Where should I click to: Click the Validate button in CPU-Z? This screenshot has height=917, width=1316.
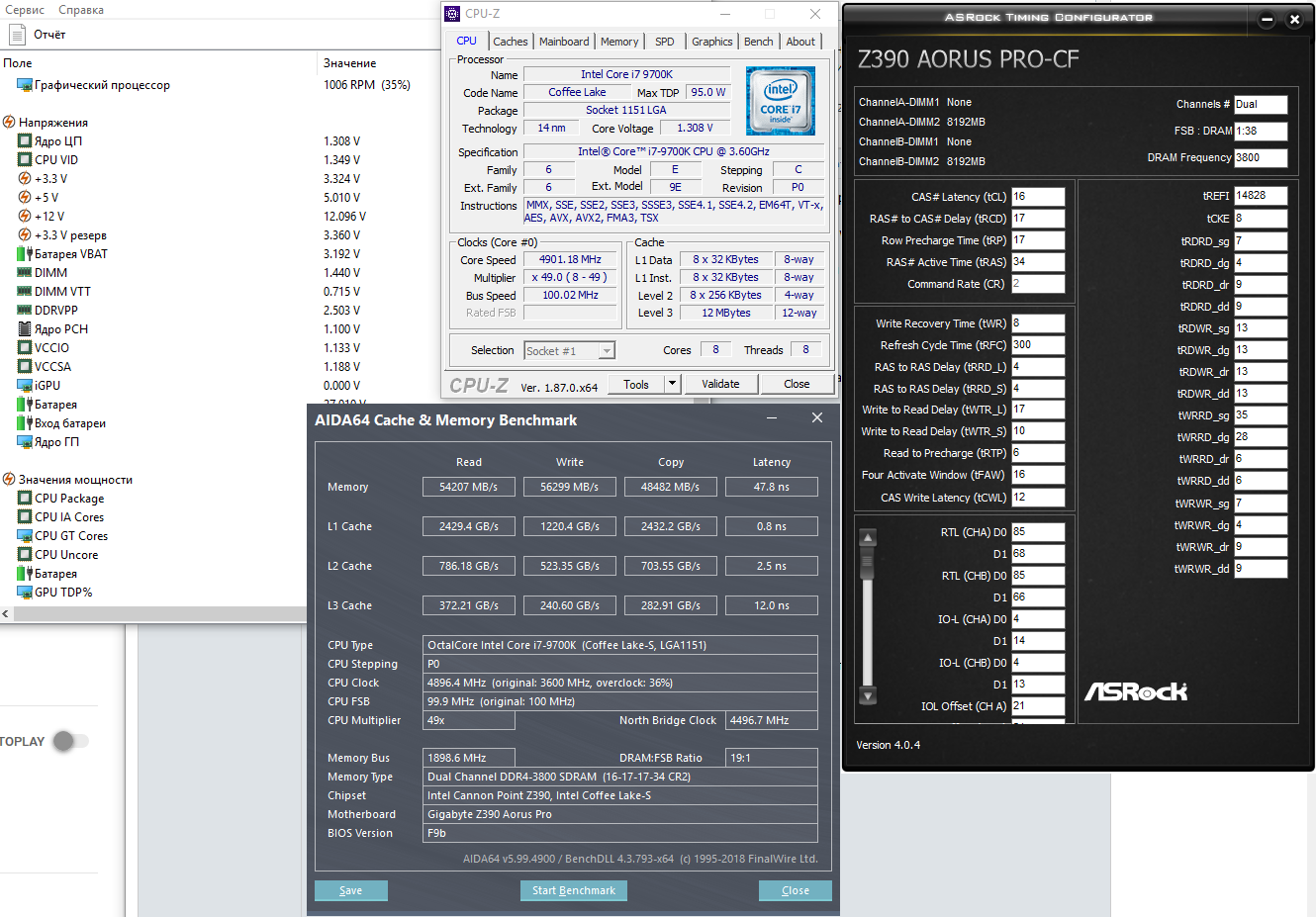click(720, 384)
